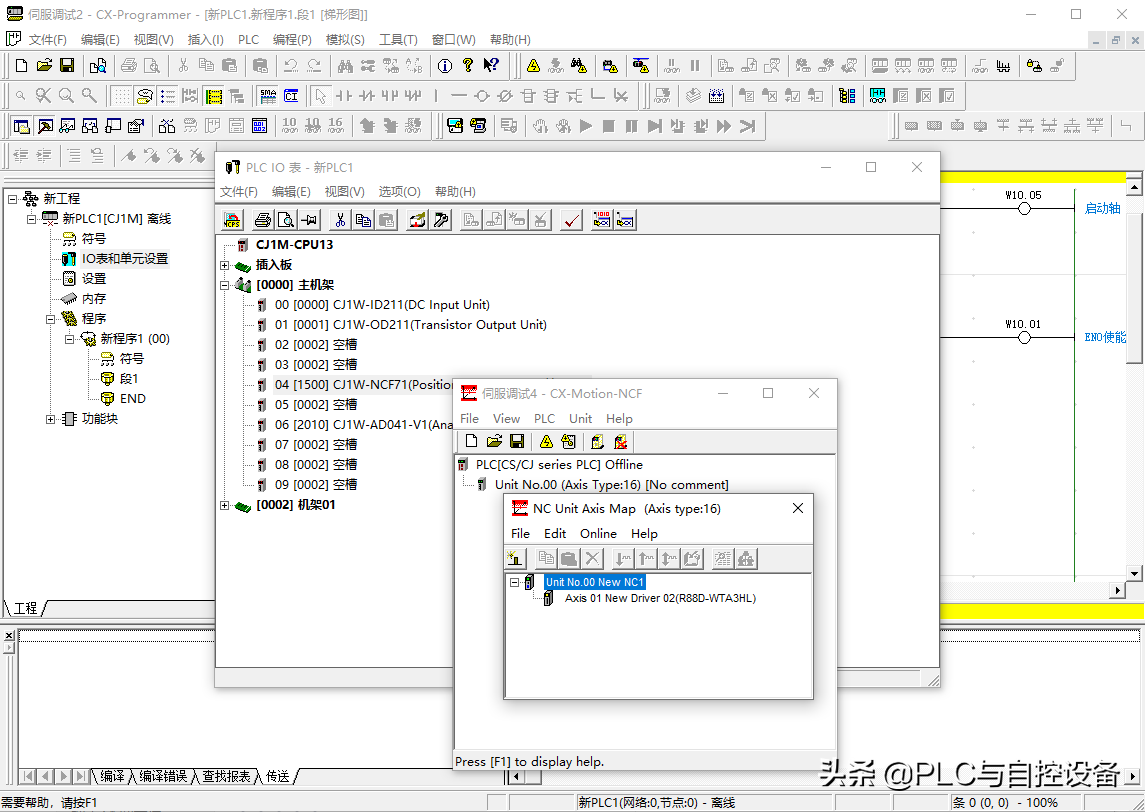Click the scissors cut icon in PLC IO toolbar
Screen dimensions: 1145x812
(340, 220)
